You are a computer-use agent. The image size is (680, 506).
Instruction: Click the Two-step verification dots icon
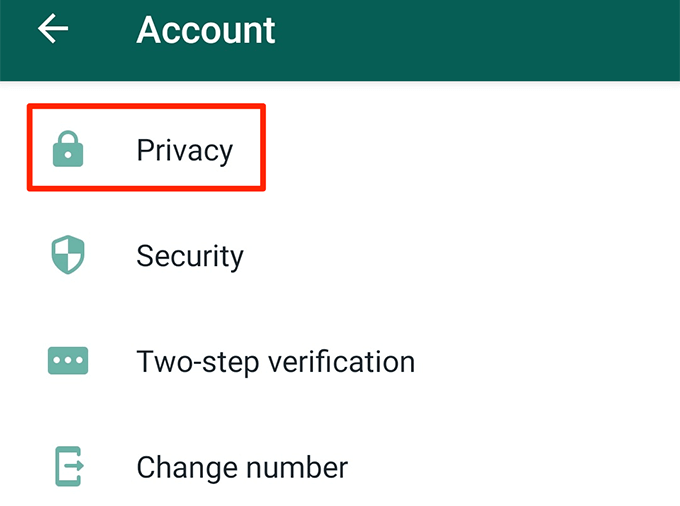pyautogui.click(x=68, y=361)
